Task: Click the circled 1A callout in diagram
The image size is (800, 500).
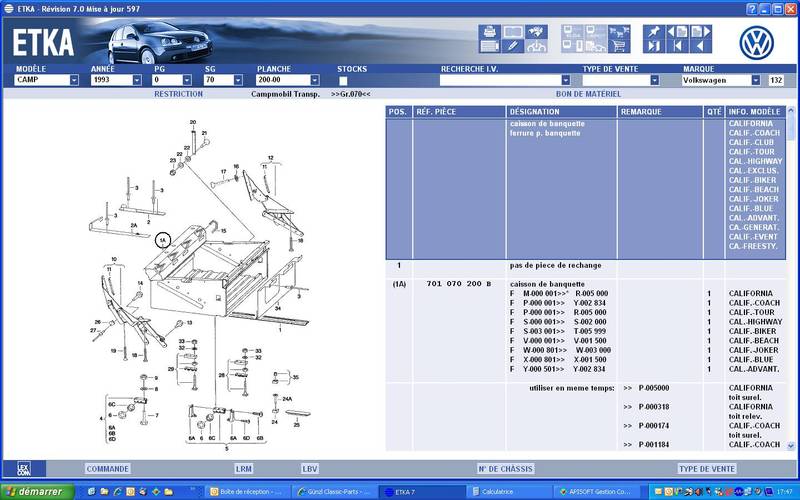Action: pos(163,240)
